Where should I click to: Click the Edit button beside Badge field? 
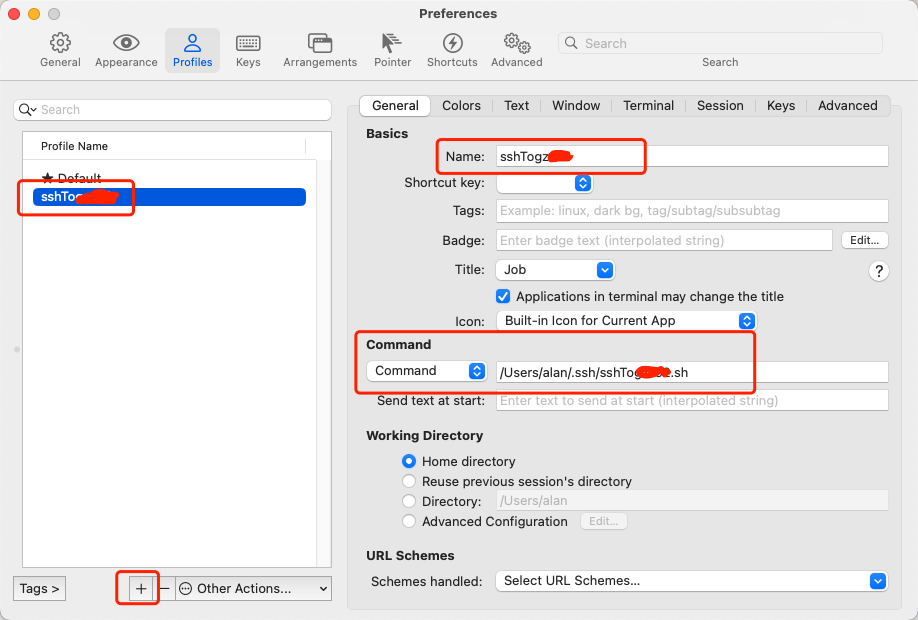(x=864, y=241)
